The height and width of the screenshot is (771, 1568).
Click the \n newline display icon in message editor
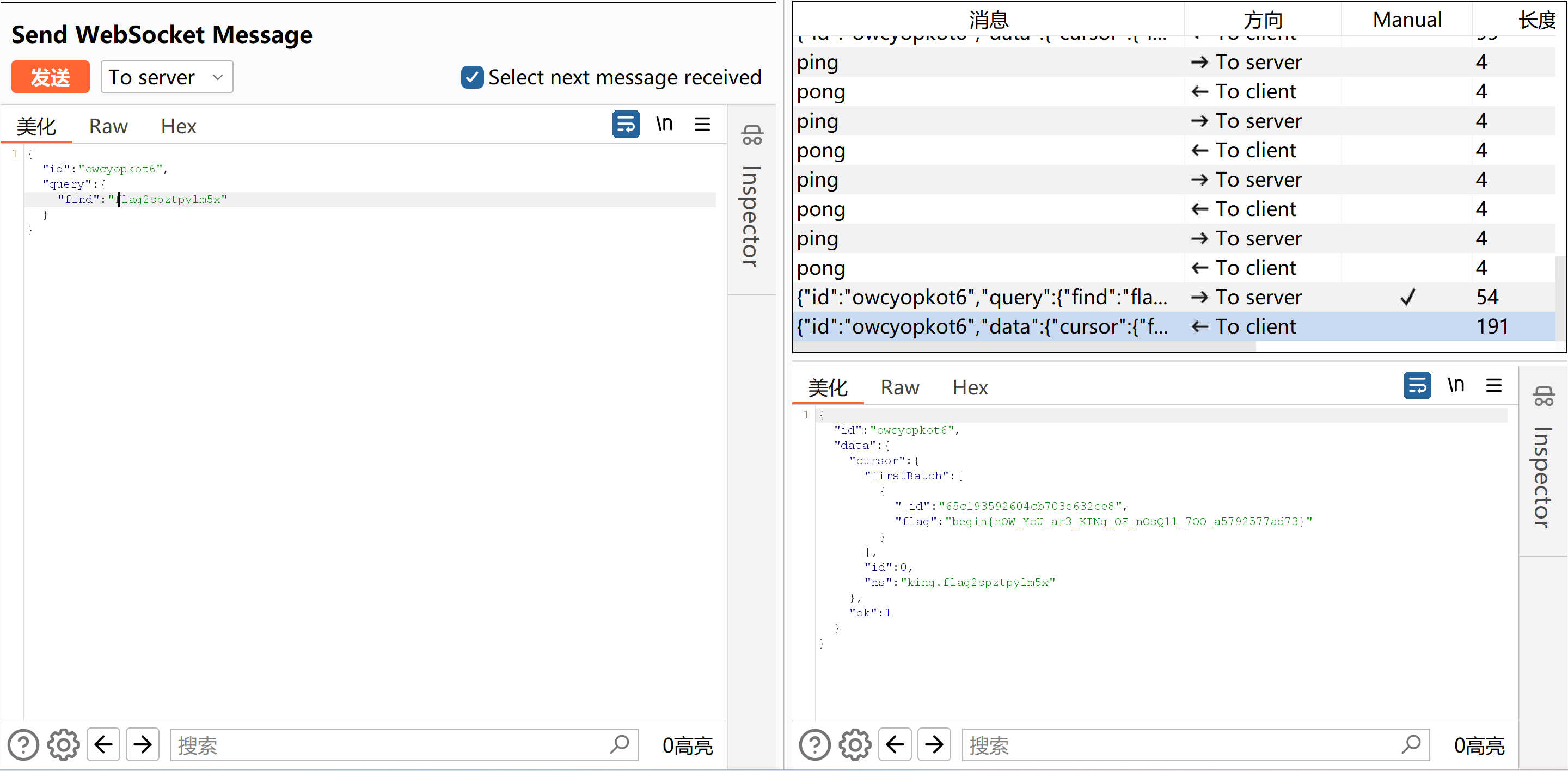pos(664,124)
